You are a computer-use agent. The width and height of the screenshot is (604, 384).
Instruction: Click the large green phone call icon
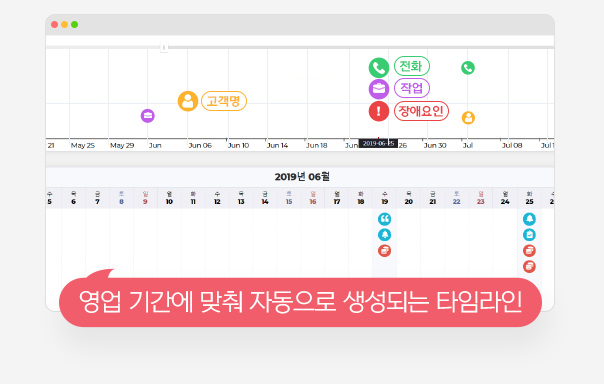379,68
